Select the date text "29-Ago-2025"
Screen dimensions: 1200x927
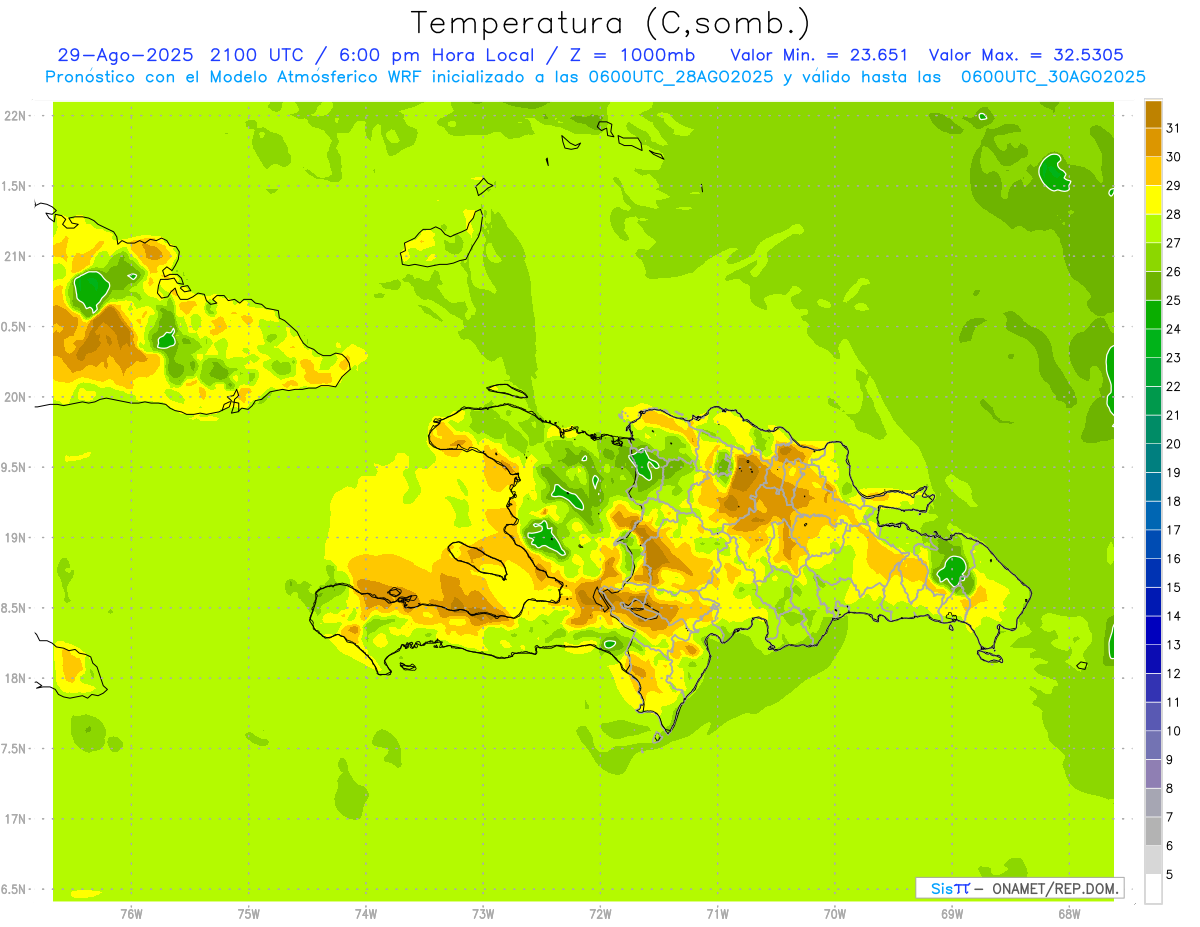pos(126,55)
